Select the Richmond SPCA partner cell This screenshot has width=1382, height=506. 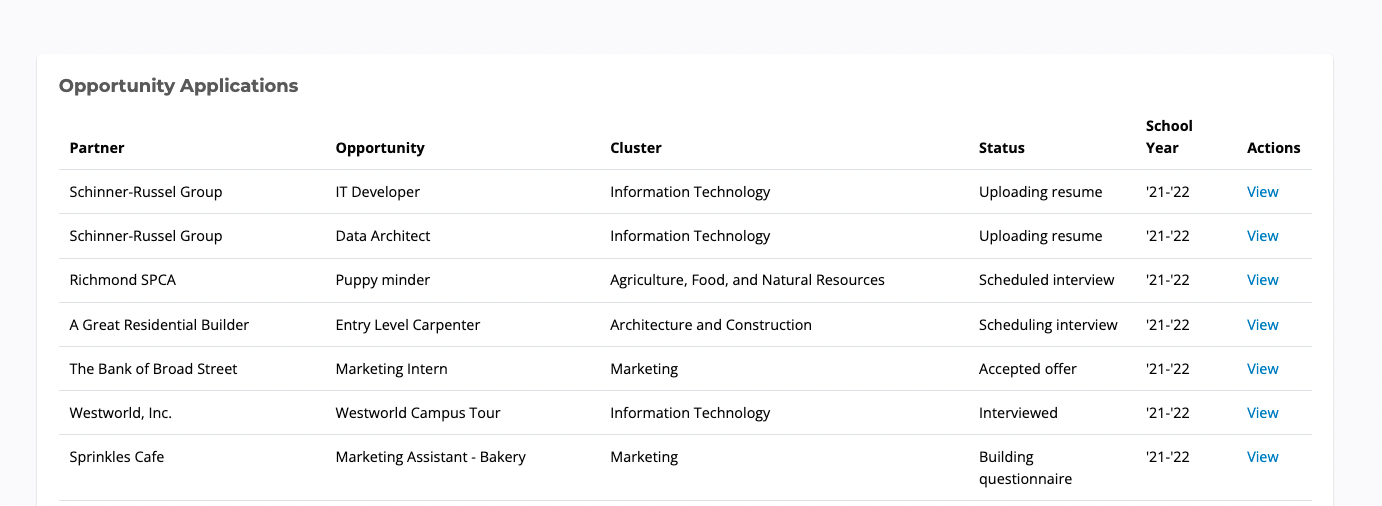pos(122,280)
